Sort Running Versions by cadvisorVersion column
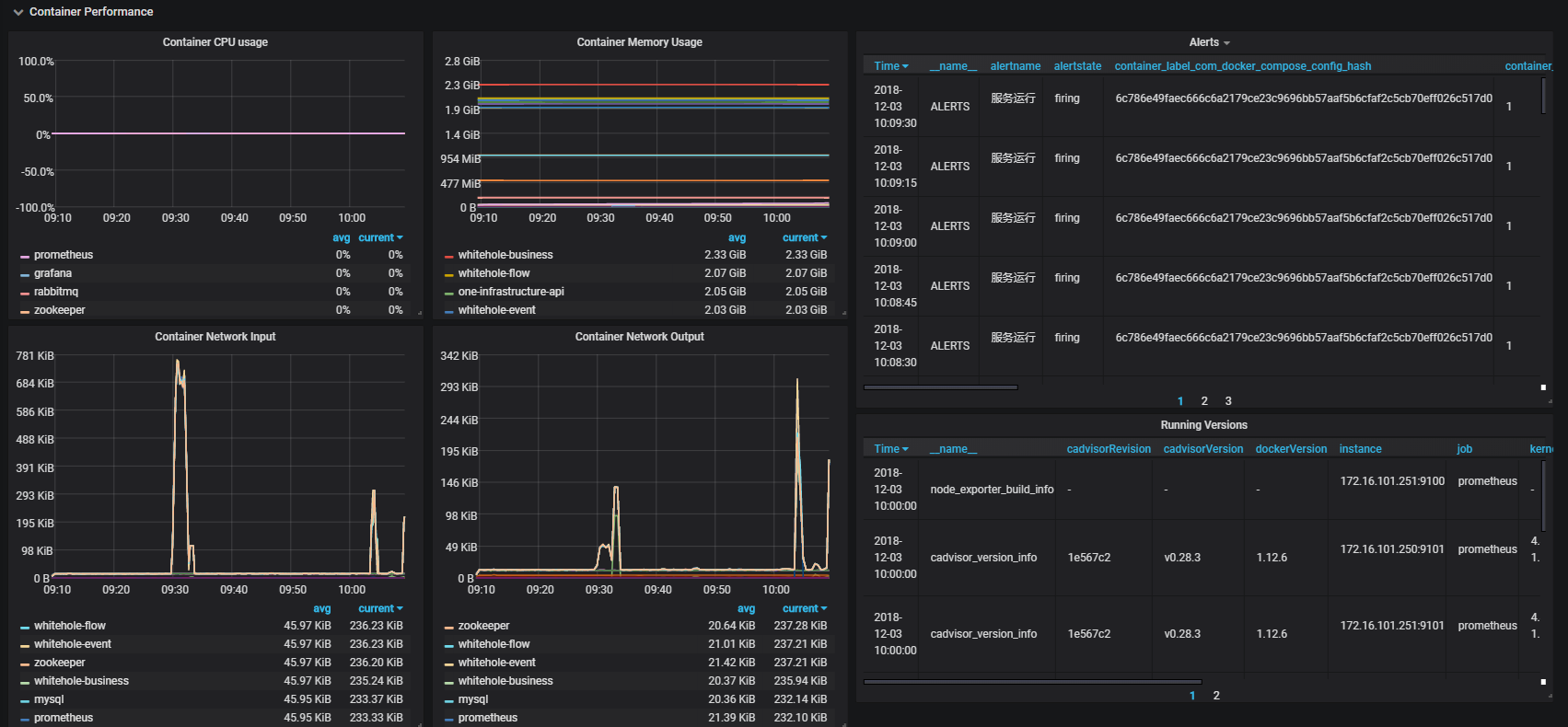Image resolution: width=1568 pixels, height=727 pixels. point(1203,449)
